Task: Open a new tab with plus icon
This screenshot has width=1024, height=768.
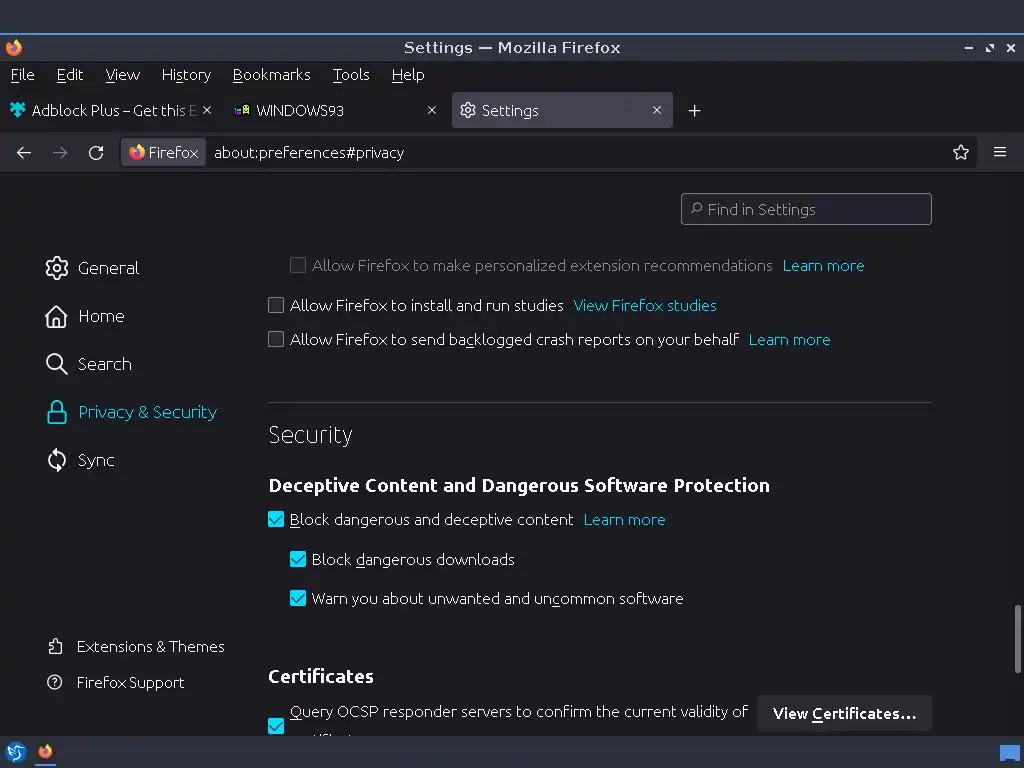Action: [x=695, y=111]
